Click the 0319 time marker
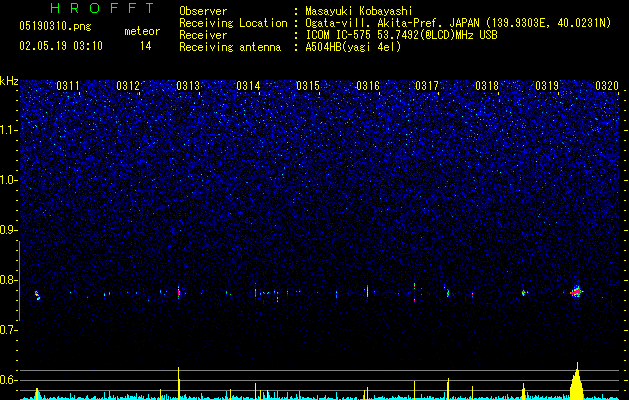The image size is (629, 400). [x=547, y=86]
